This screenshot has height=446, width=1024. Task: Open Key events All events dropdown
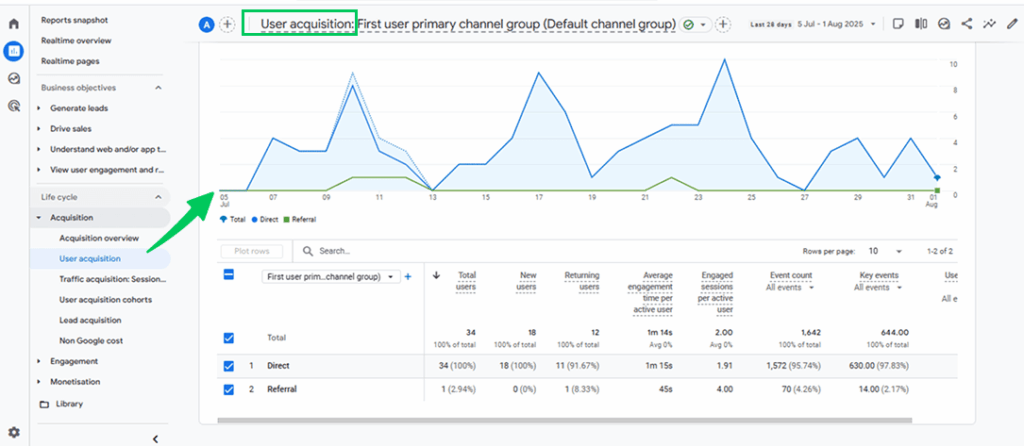point(879,287)
